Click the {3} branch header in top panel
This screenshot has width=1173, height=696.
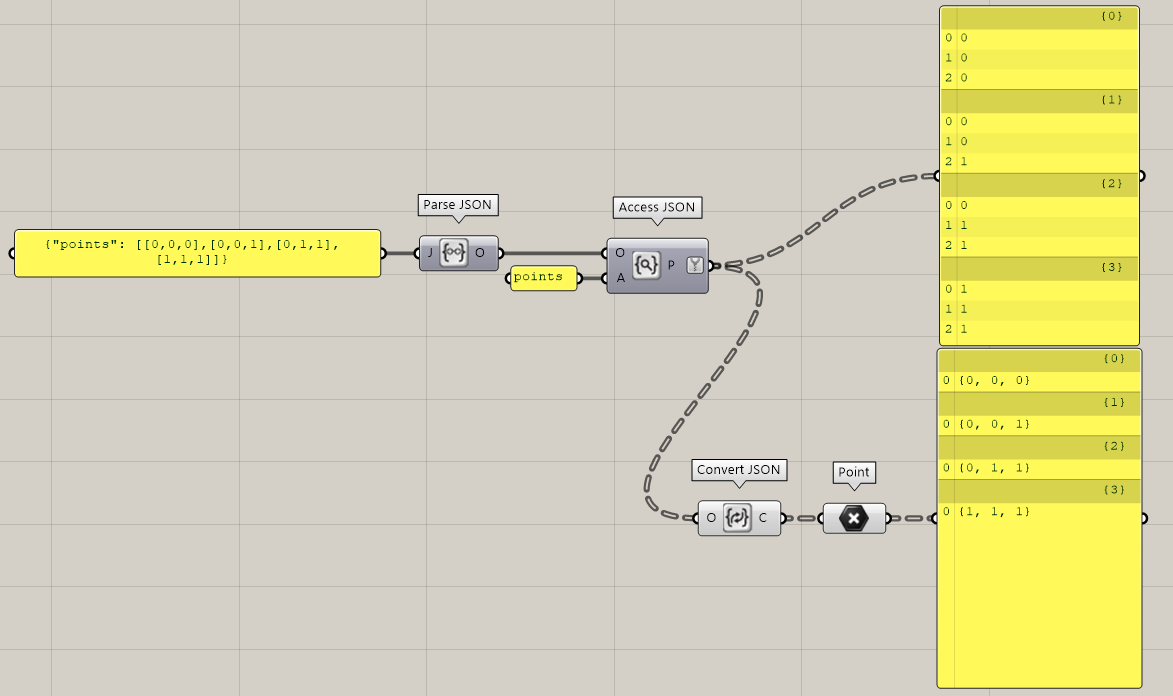tap(1039, 267)
